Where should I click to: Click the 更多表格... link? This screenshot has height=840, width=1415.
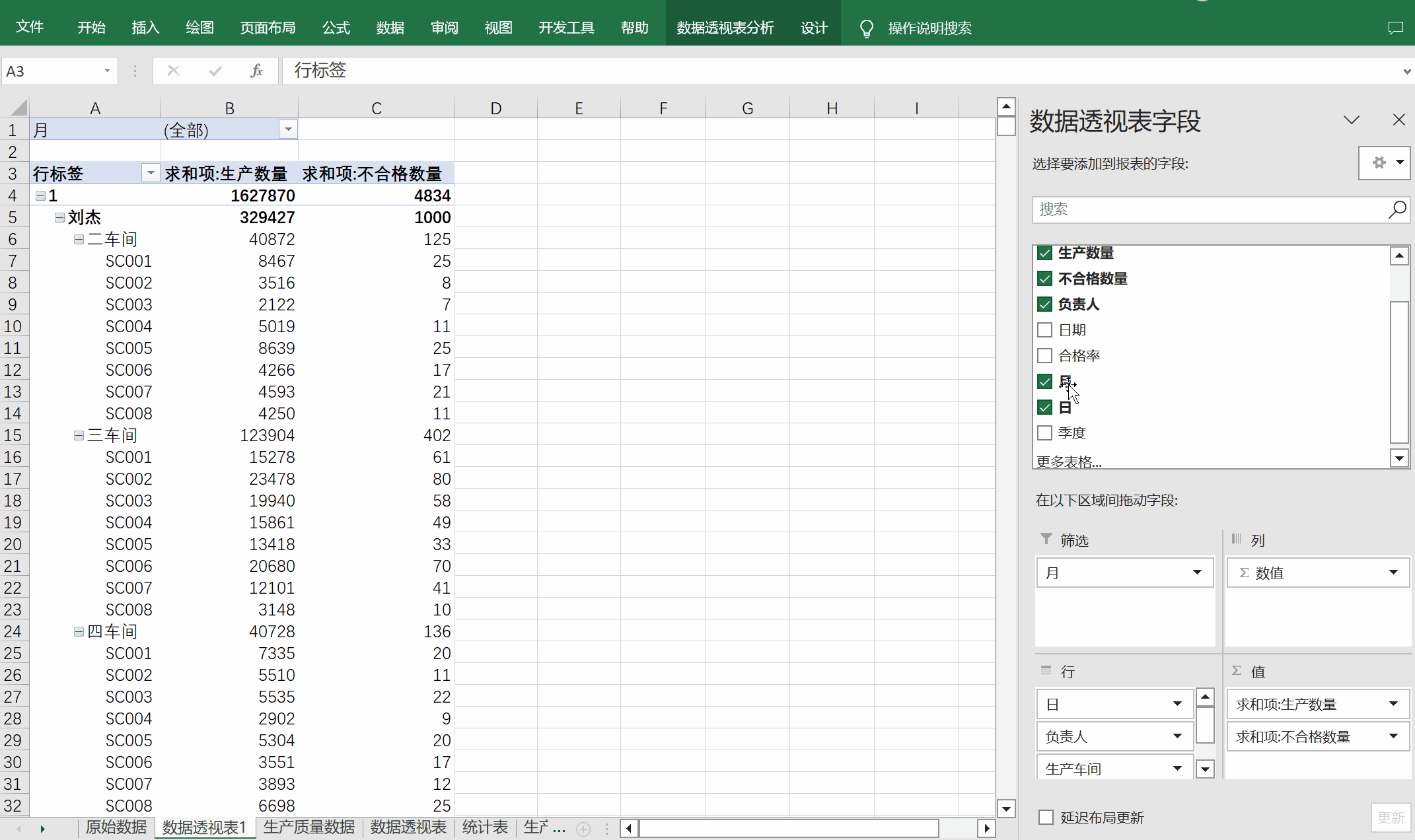[1068, 462]
